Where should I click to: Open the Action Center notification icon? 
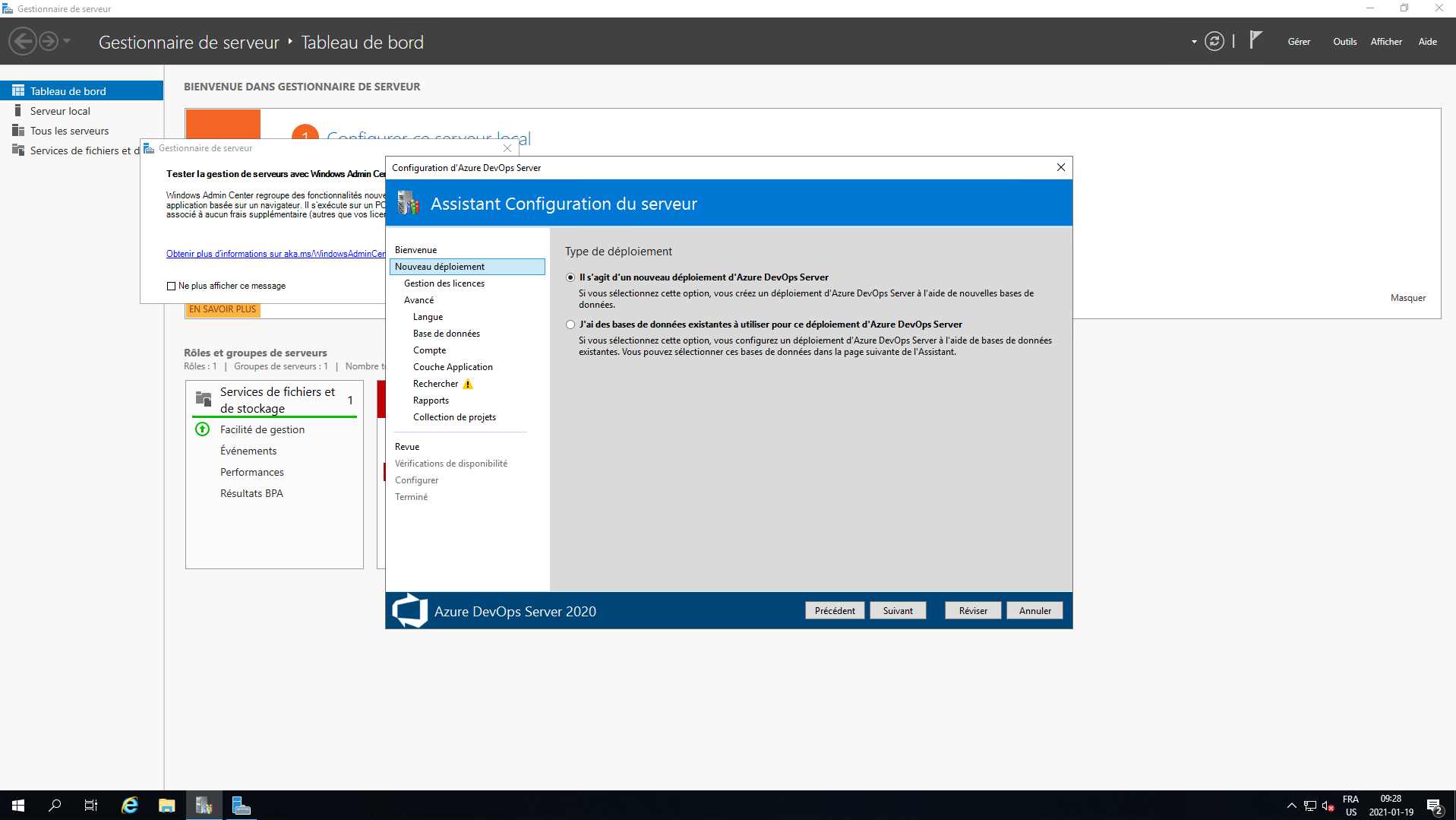tap(1434, 806)
